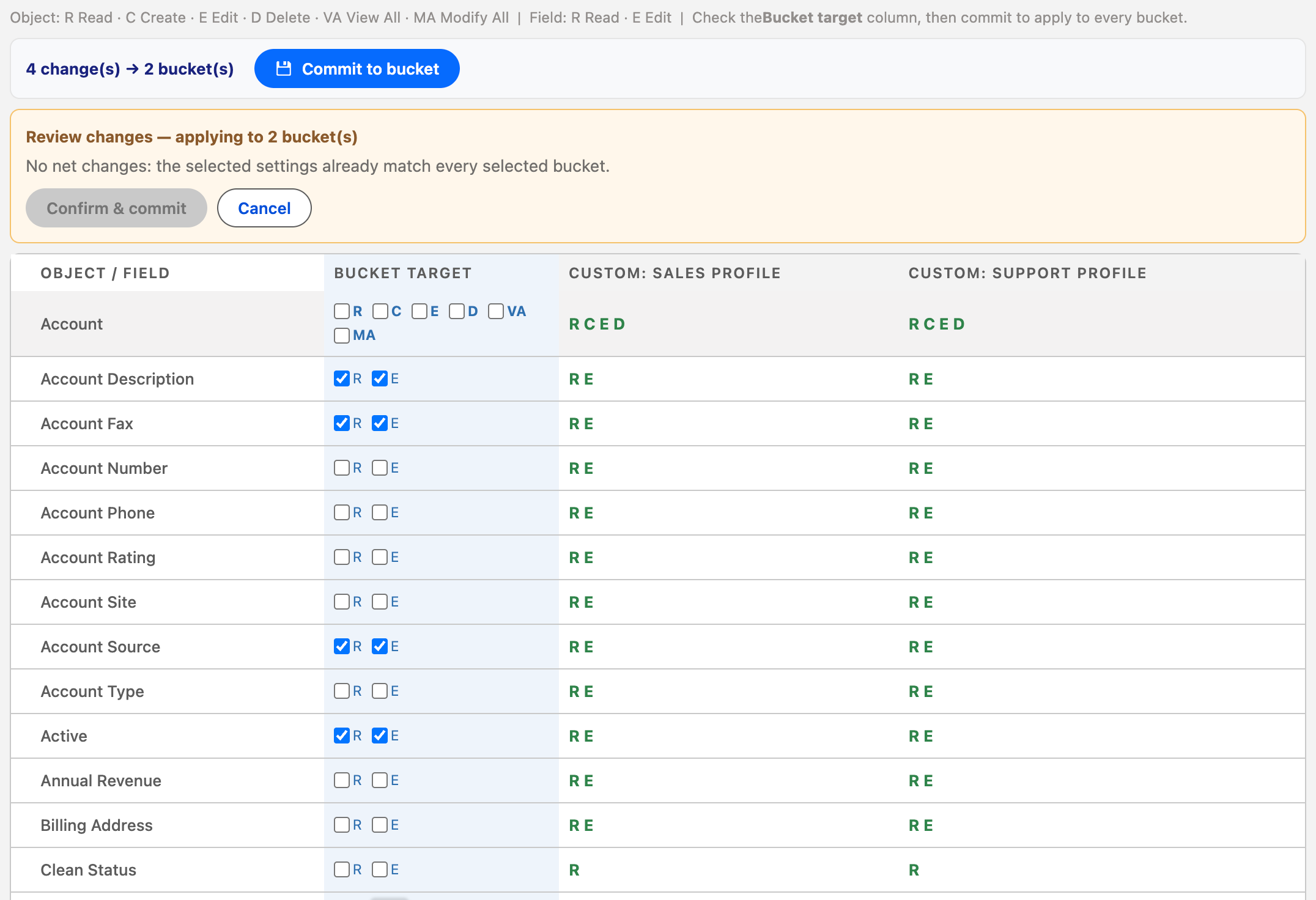Uncheck R for Account Fax
The width and height of the screenshot is (1316, 900).
click(x=342, y=423)
